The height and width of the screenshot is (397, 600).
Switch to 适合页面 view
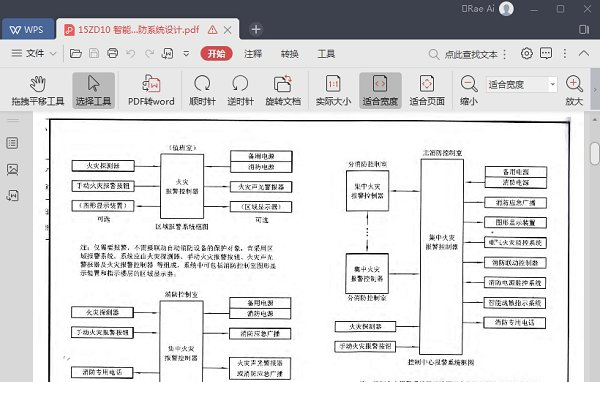point(427,91)
